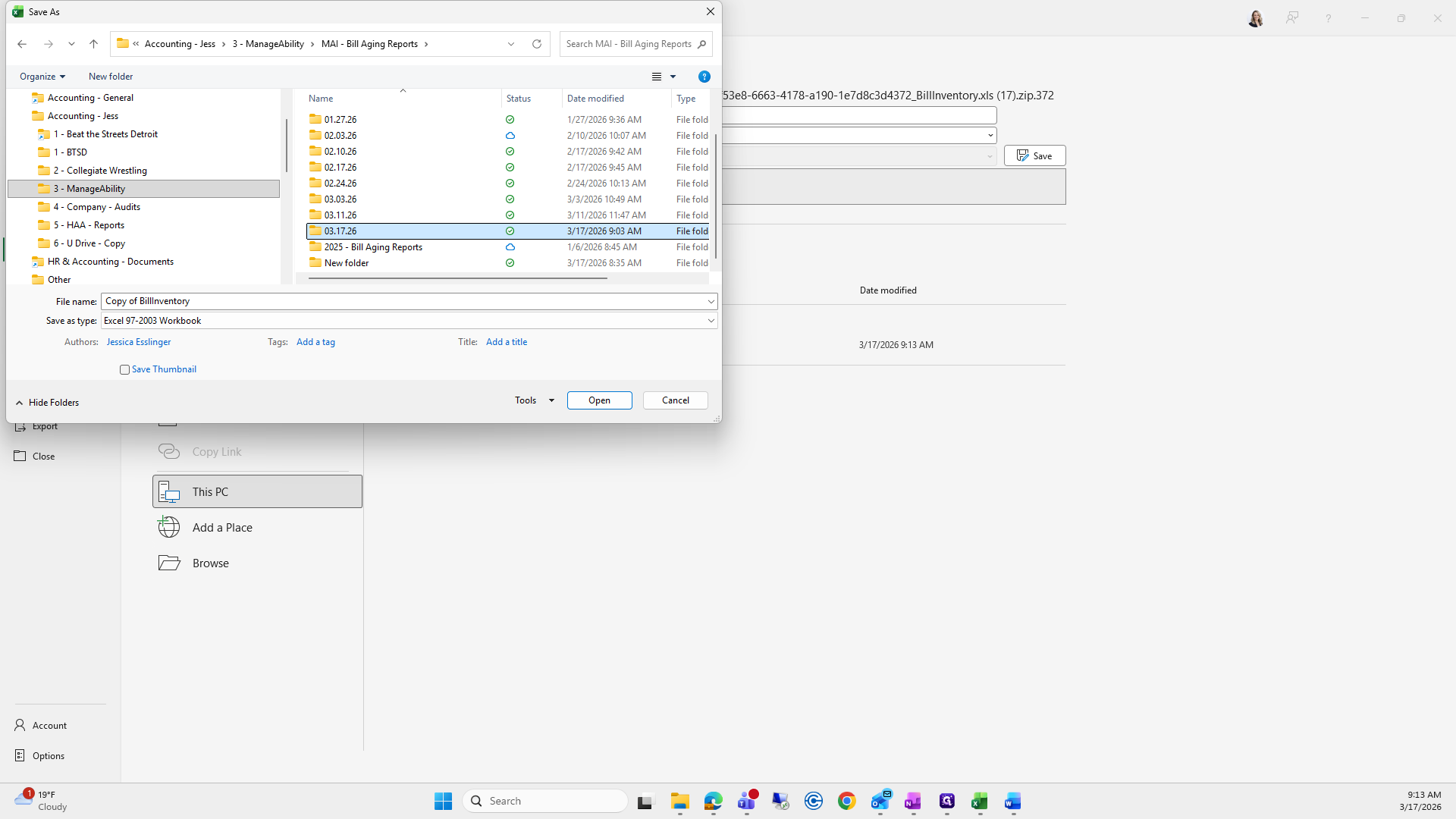Click the Up one level arrow
Viewport: 1456px width, 819px height.
(93, 44)
